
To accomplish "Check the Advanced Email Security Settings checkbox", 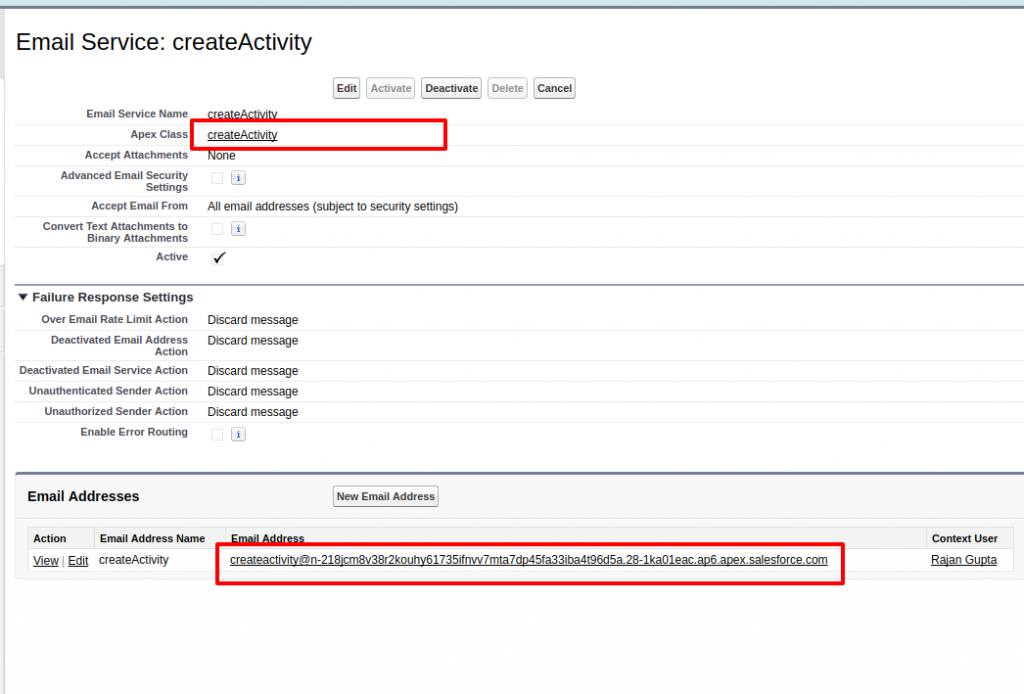I will tap(217, 177).
